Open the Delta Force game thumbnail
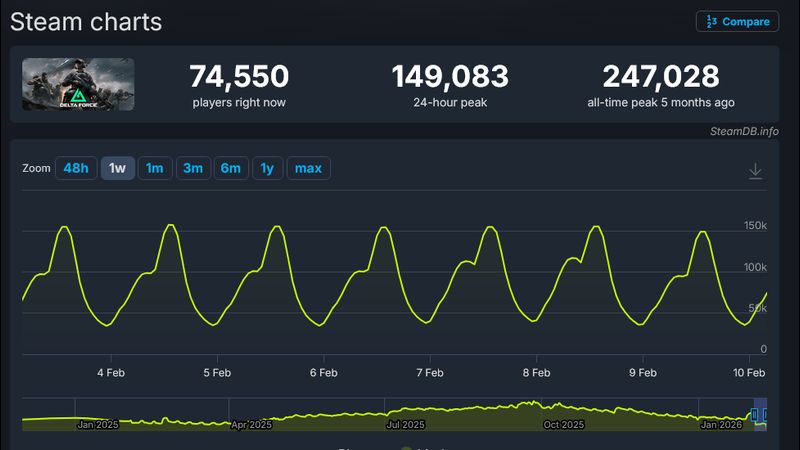The image size is (800, 450). pos(78,84)
